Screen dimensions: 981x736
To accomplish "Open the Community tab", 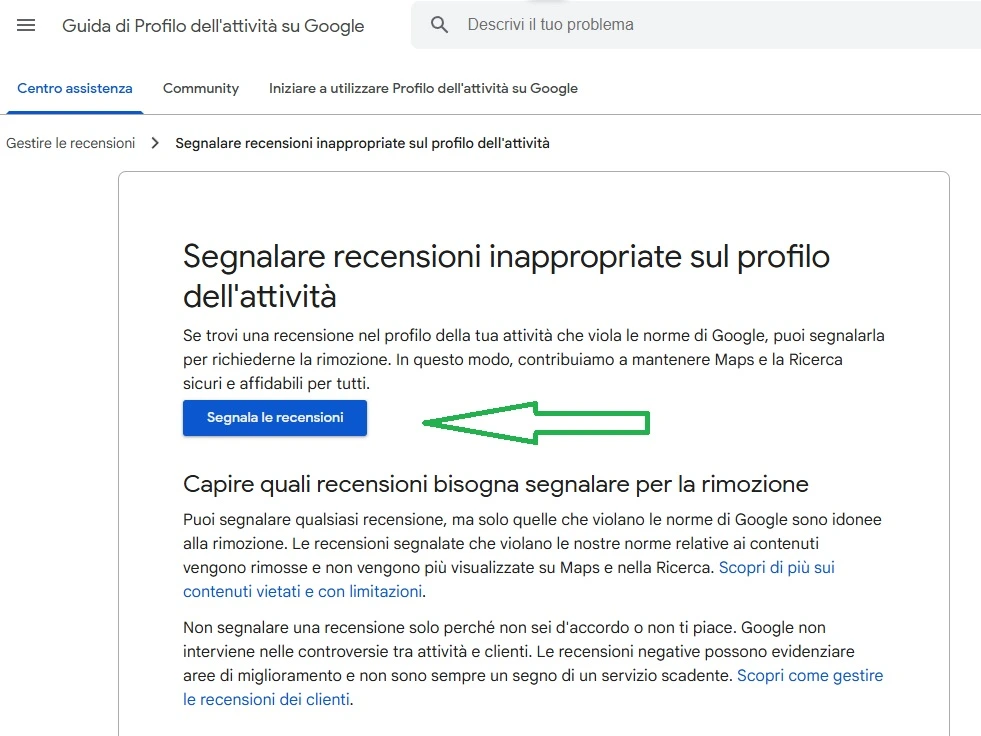I will (200, 88).
